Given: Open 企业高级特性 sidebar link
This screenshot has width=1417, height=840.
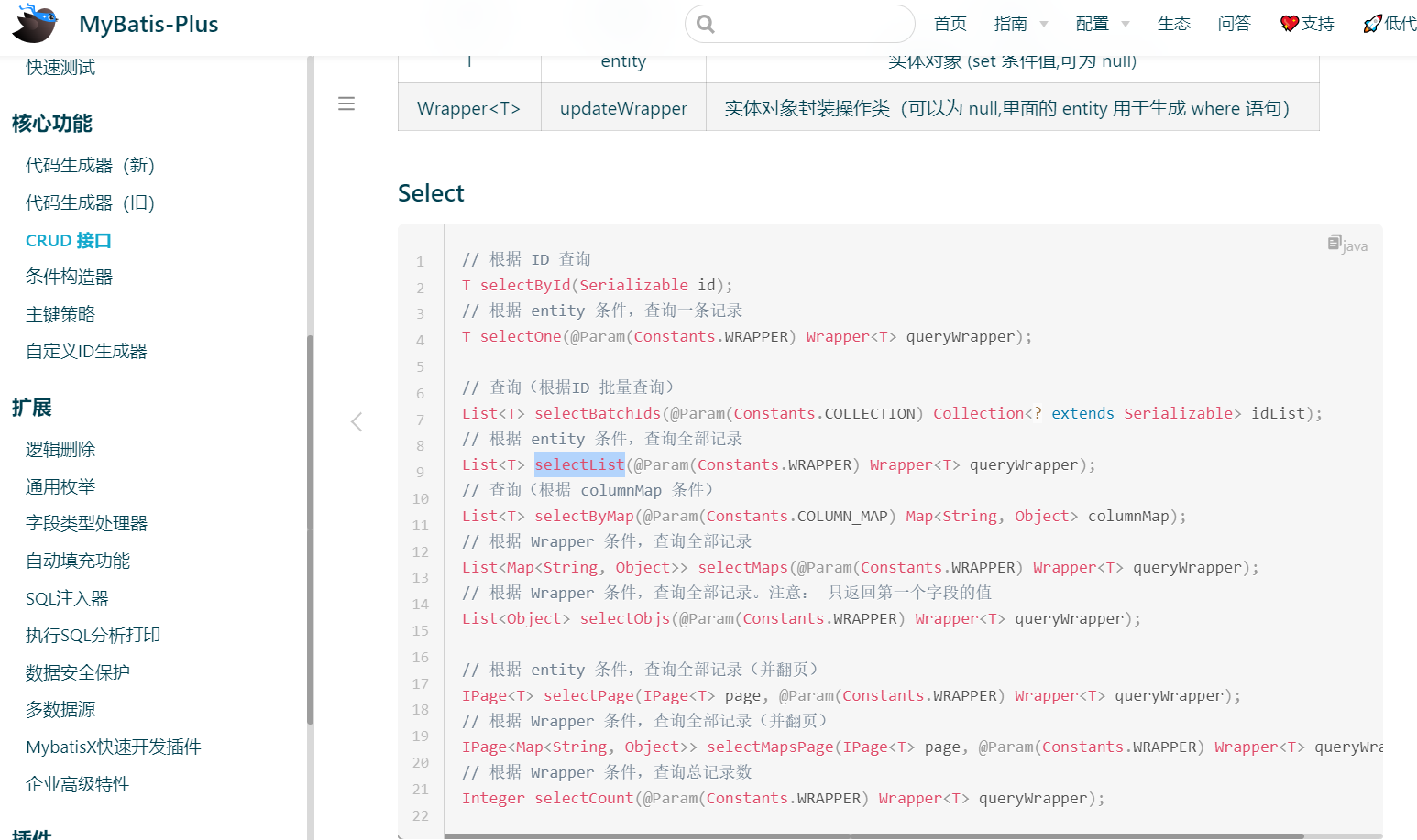Looking at the screenshot, I should 78,784.
